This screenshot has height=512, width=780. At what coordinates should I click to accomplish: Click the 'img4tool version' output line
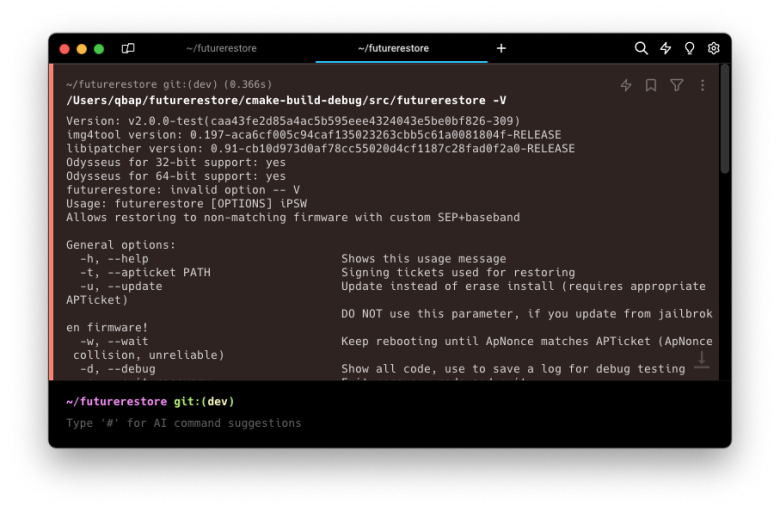coord(313,135)
